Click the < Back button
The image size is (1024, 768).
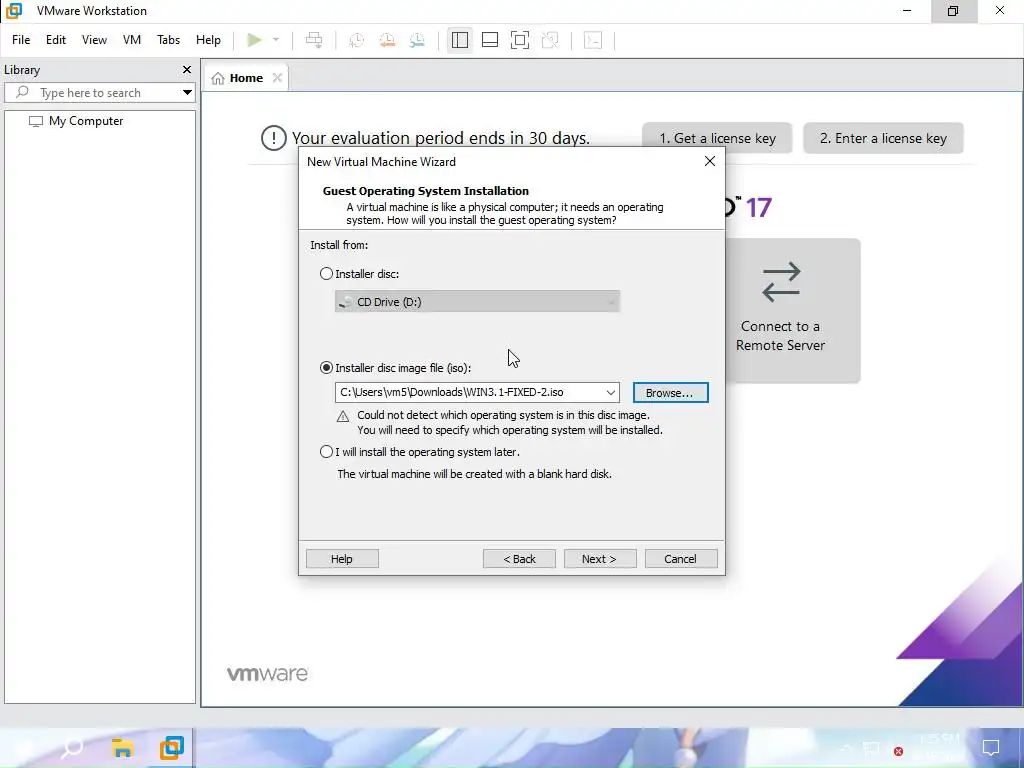pos(519,558)
